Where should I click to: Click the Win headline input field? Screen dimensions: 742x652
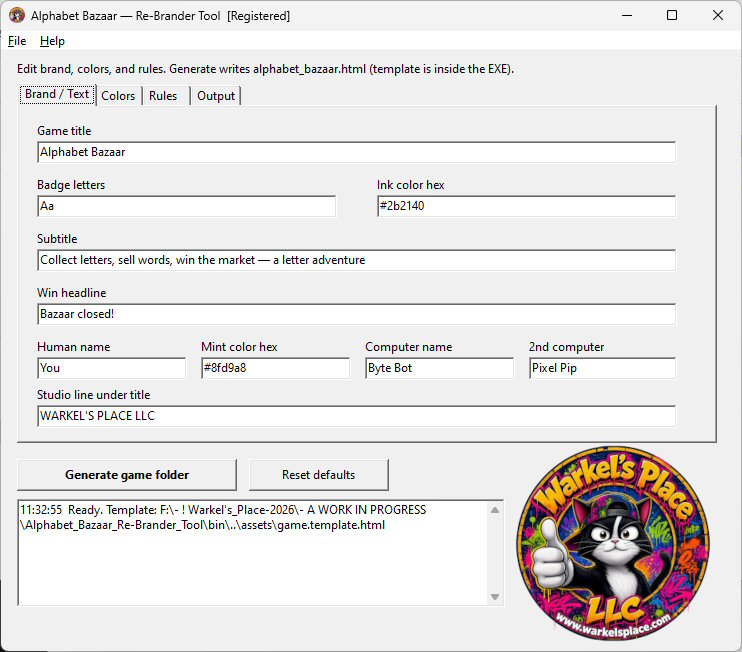pos(356,314)
